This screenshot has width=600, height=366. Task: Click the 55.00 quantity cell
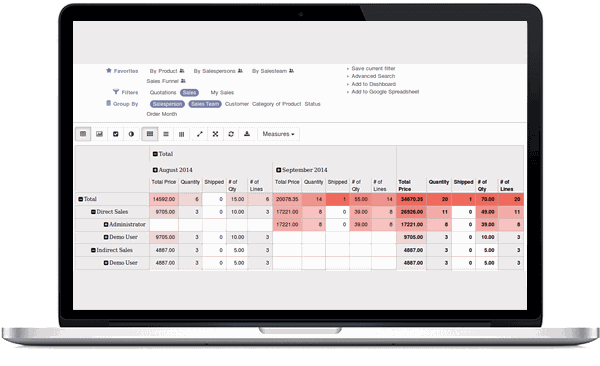point(360,199)
